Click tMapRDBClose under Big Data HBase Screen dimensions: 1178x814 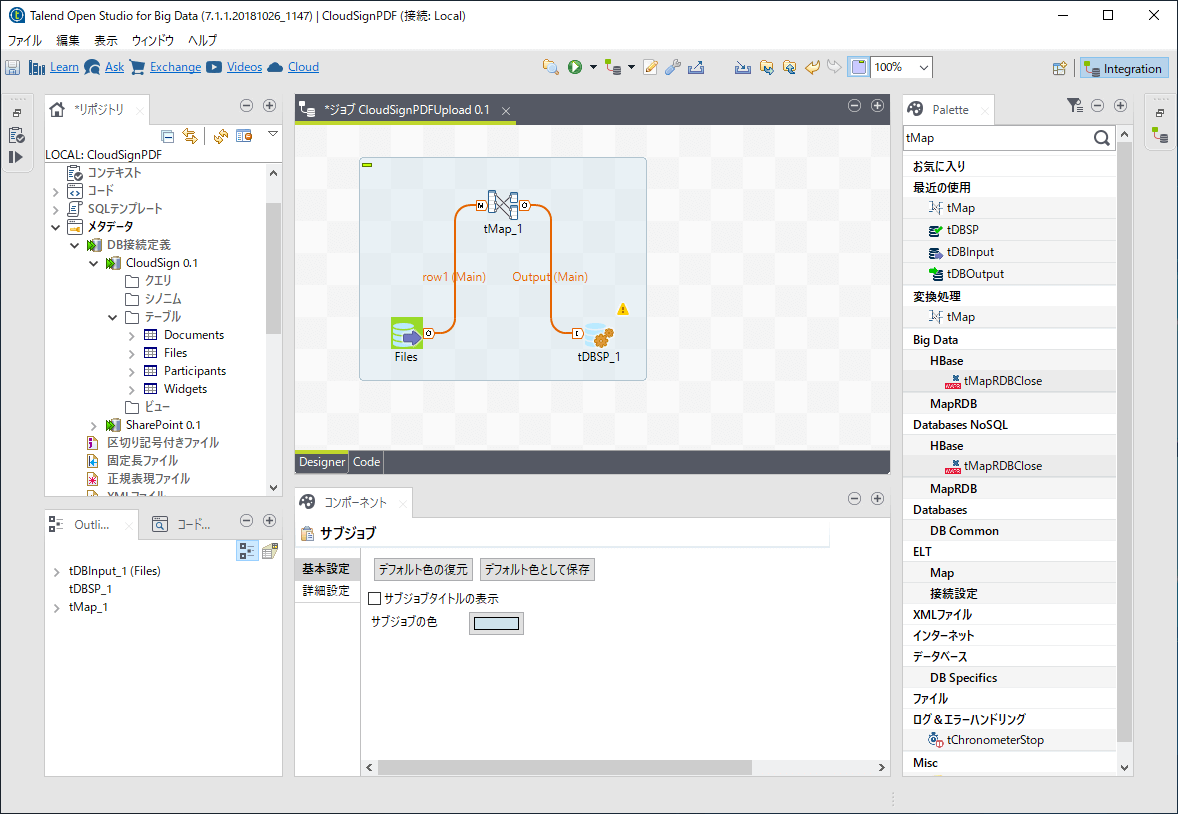1002,381
